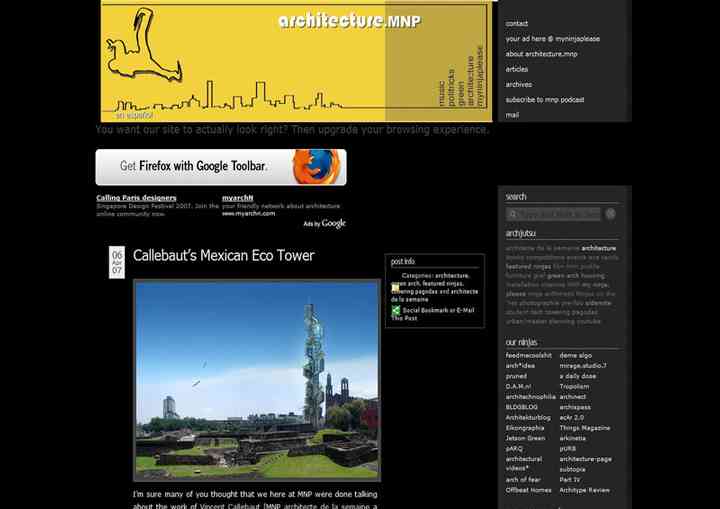
Task: Open 'Offbeat Homes' link
Action: pyautogui.click(x=529, y=490)
